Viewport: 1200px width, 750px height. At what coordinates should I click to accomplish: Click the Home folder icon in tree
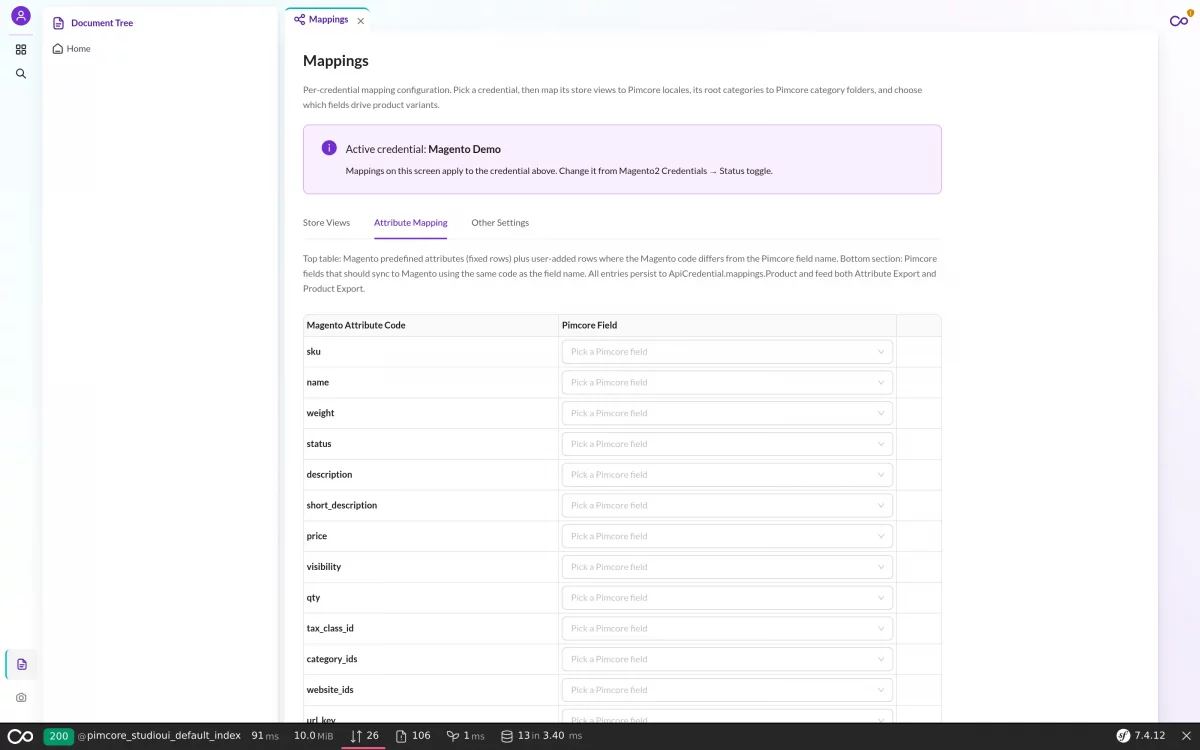(58, 48)
